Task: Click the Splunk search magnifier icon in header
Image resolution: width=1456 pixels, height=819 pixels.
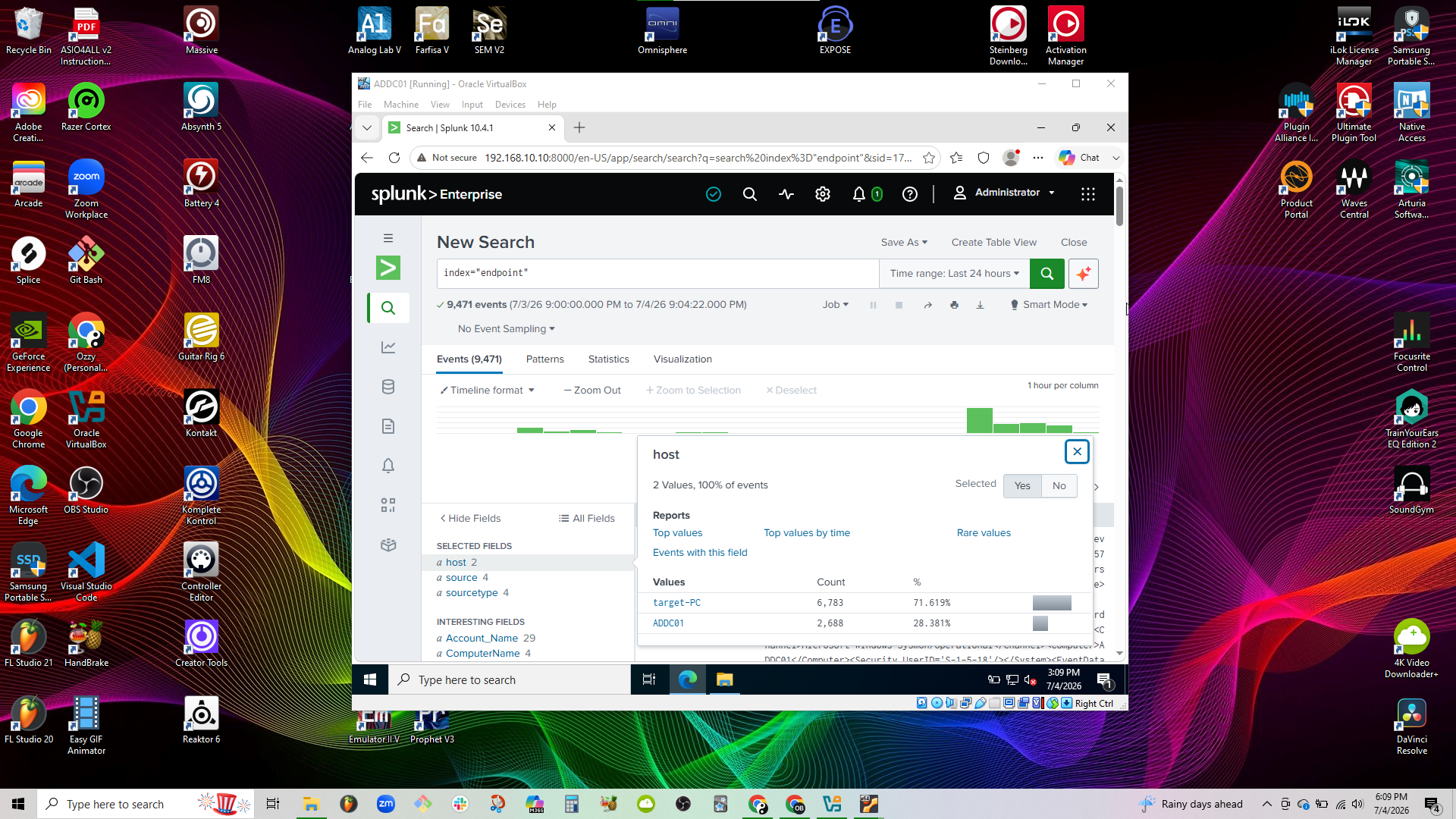Action: (749, 194)
